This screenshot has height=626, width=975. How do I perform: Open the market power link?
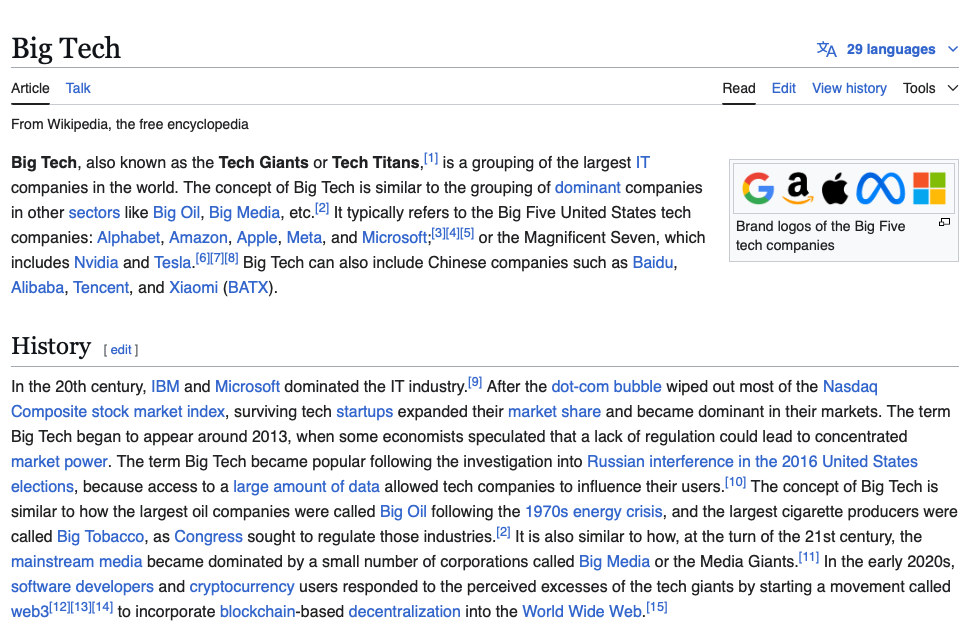pyautogui.click(x=60, y=461)
